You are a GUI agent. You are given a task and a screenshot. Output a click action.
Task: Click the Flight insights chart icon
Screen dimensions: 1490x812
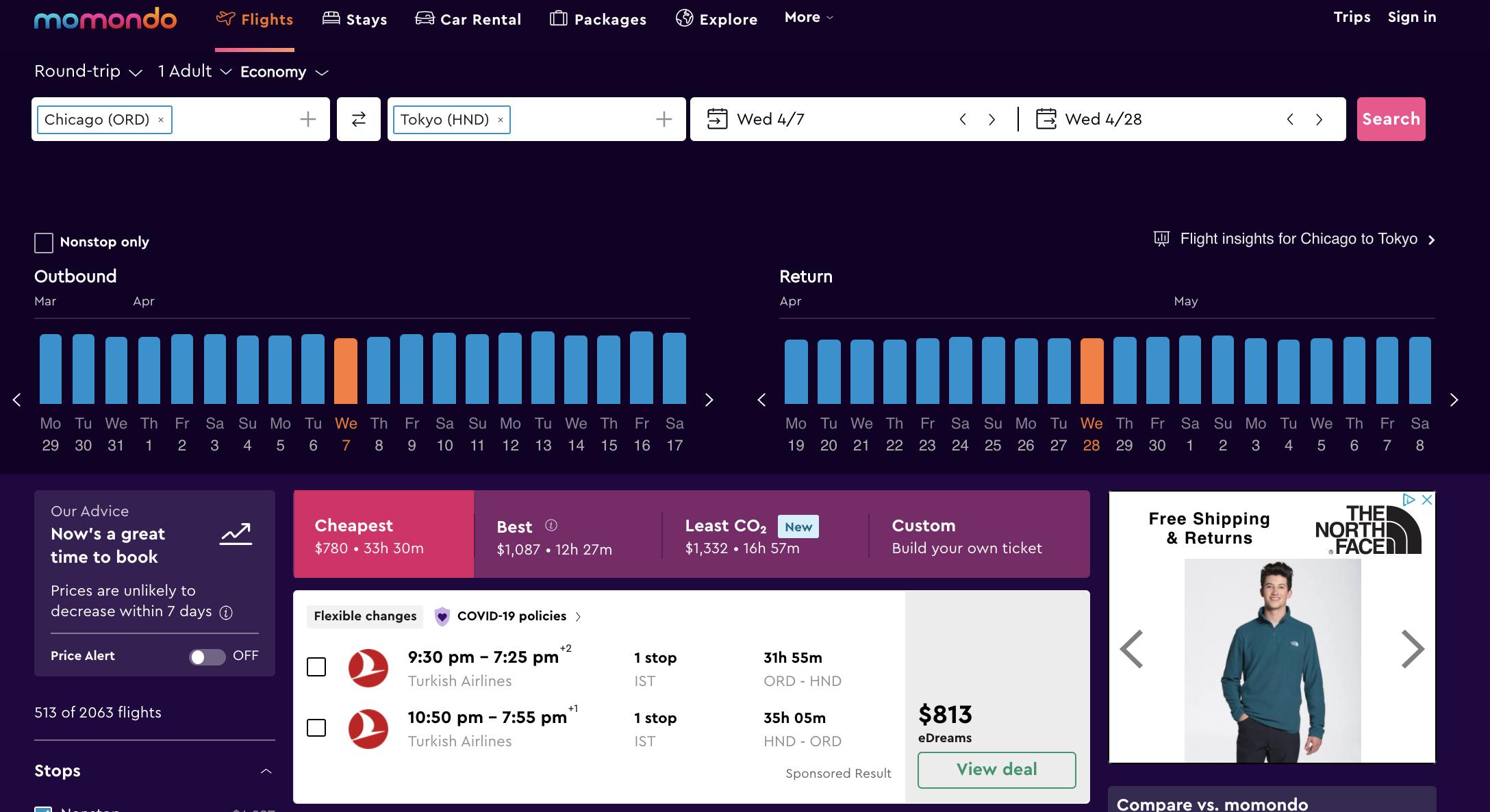(x=1161, y=238)
